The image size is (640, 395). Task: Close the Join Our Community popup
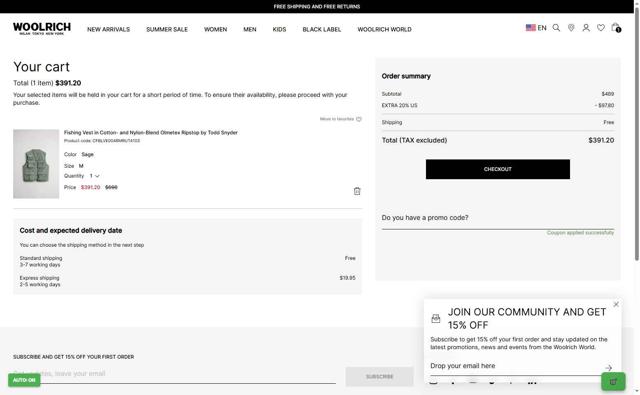click(x=616, y=304)
